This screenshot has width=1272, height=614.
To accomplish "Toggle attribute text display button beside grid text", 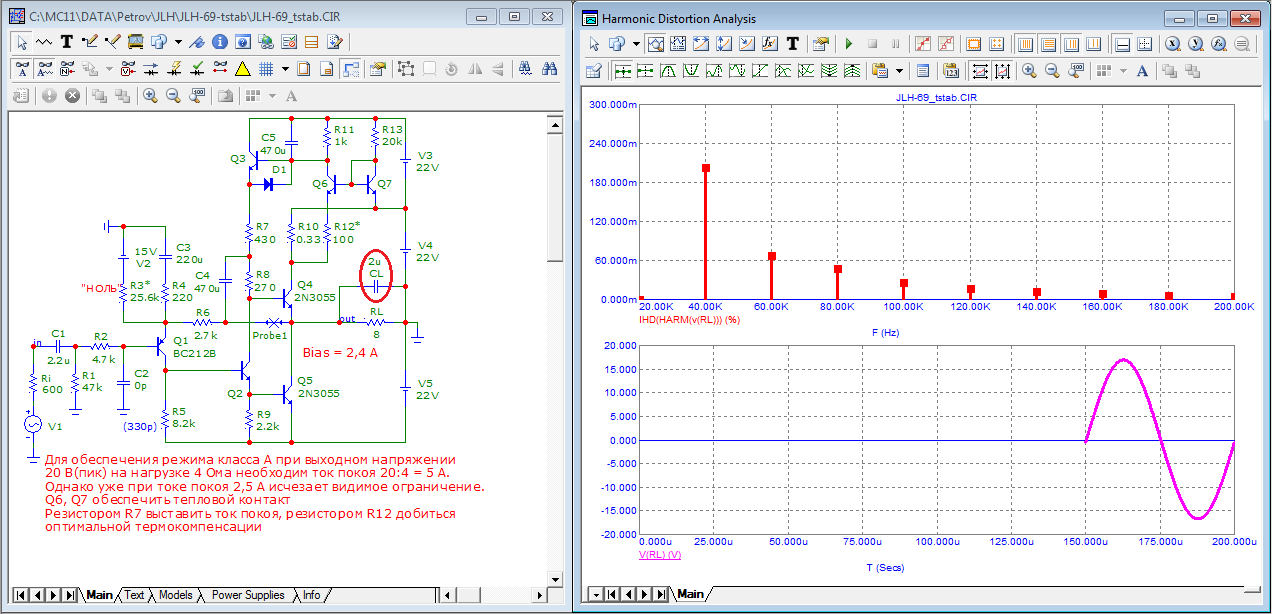I will (44, 69).
